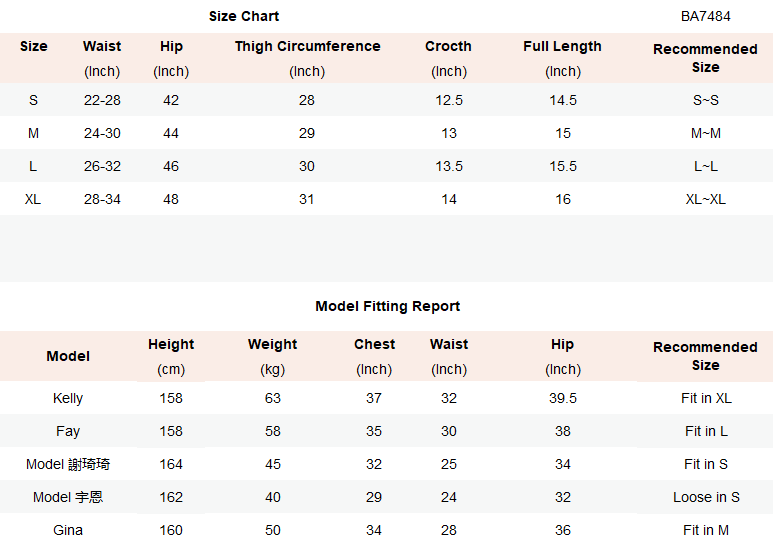
Task: Select size XL row label
Action: [33, 199]
